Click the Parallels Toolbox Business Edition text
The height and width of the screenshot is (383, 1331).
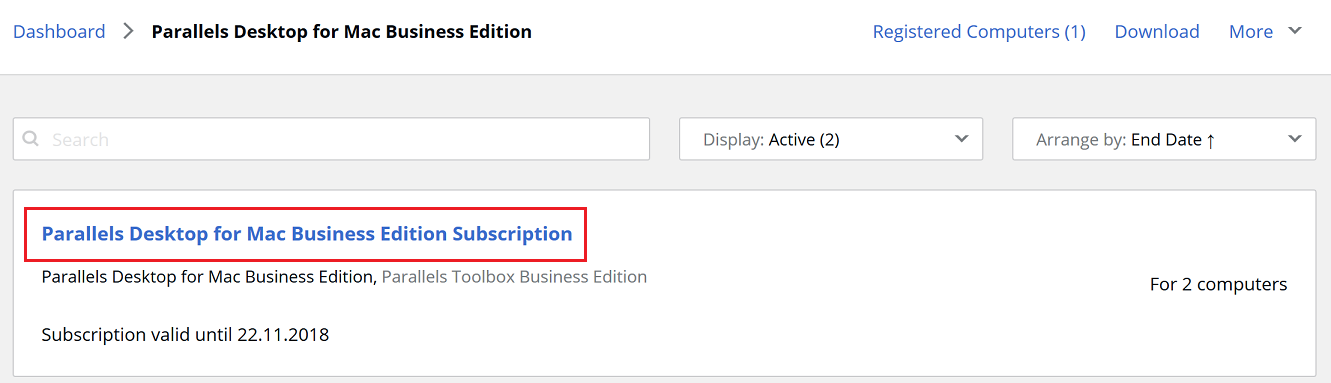click(x=514, y=277)
